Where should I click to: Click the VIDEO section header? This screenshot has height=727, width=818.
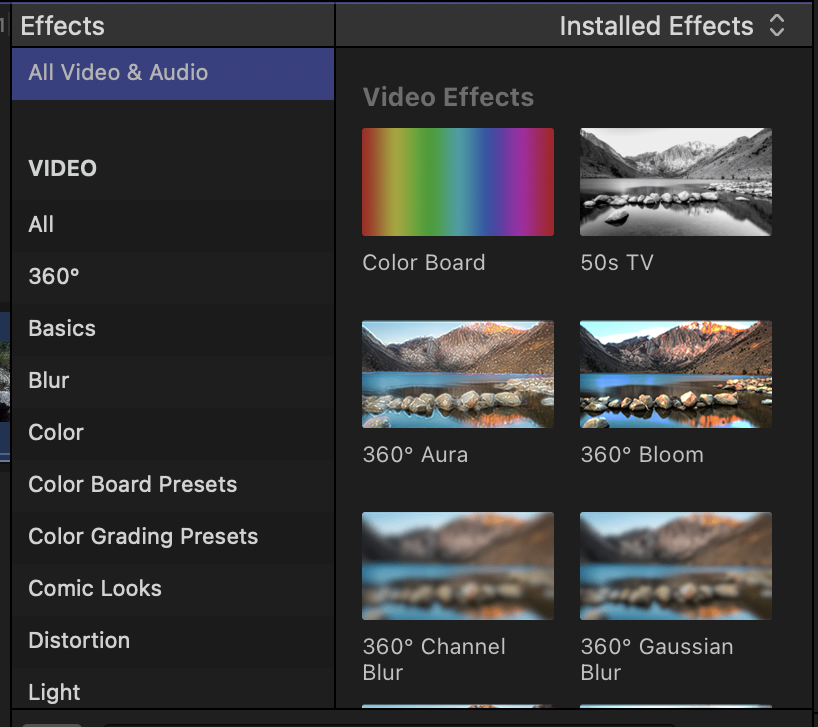tap(62, 168)
